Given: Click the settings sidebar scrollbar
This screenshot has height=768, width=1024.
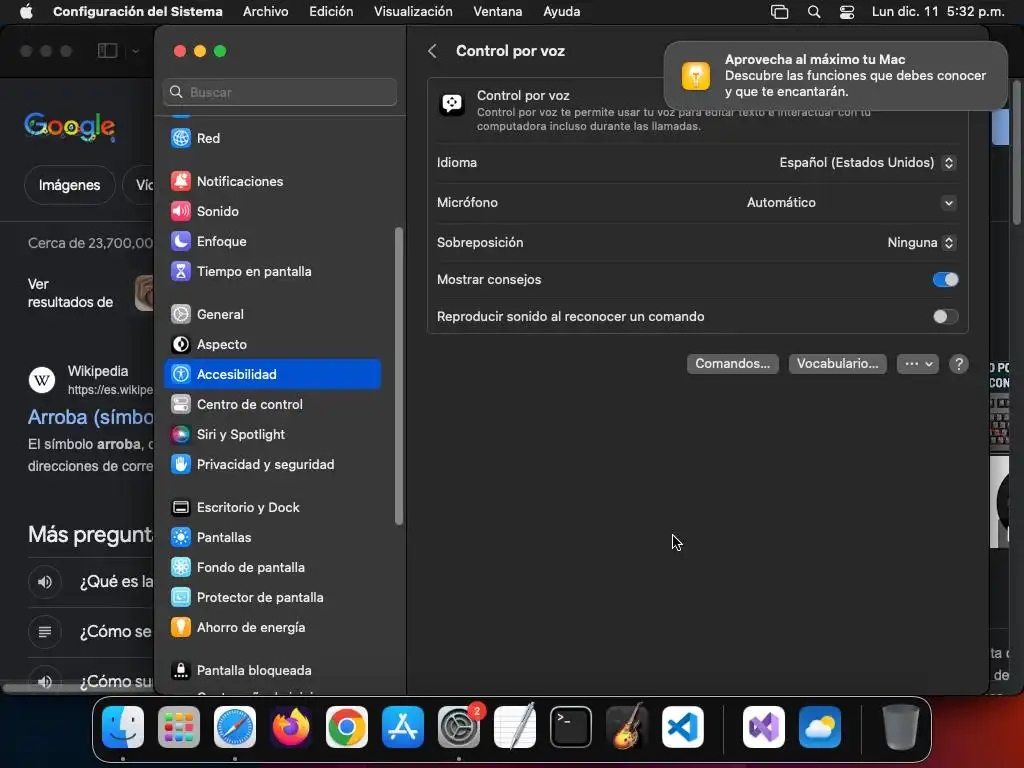Looking at the screenshot, I should point(398,376).
